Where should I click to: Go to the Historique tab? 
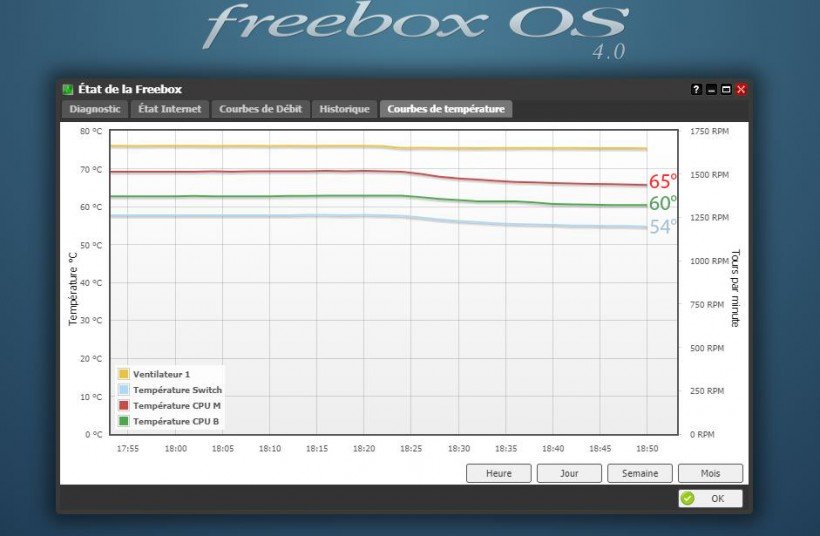click(x=345, y=109)
